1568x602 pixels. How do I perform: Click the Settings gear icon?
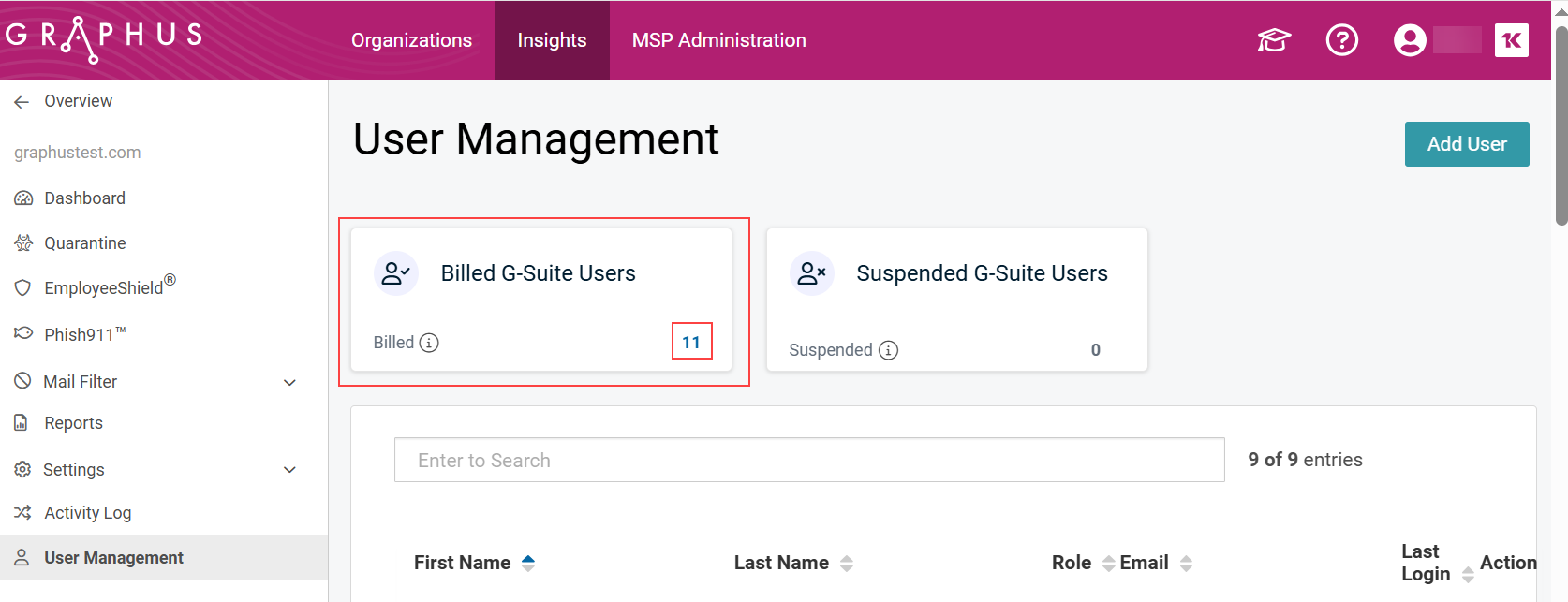click(23, 469)
